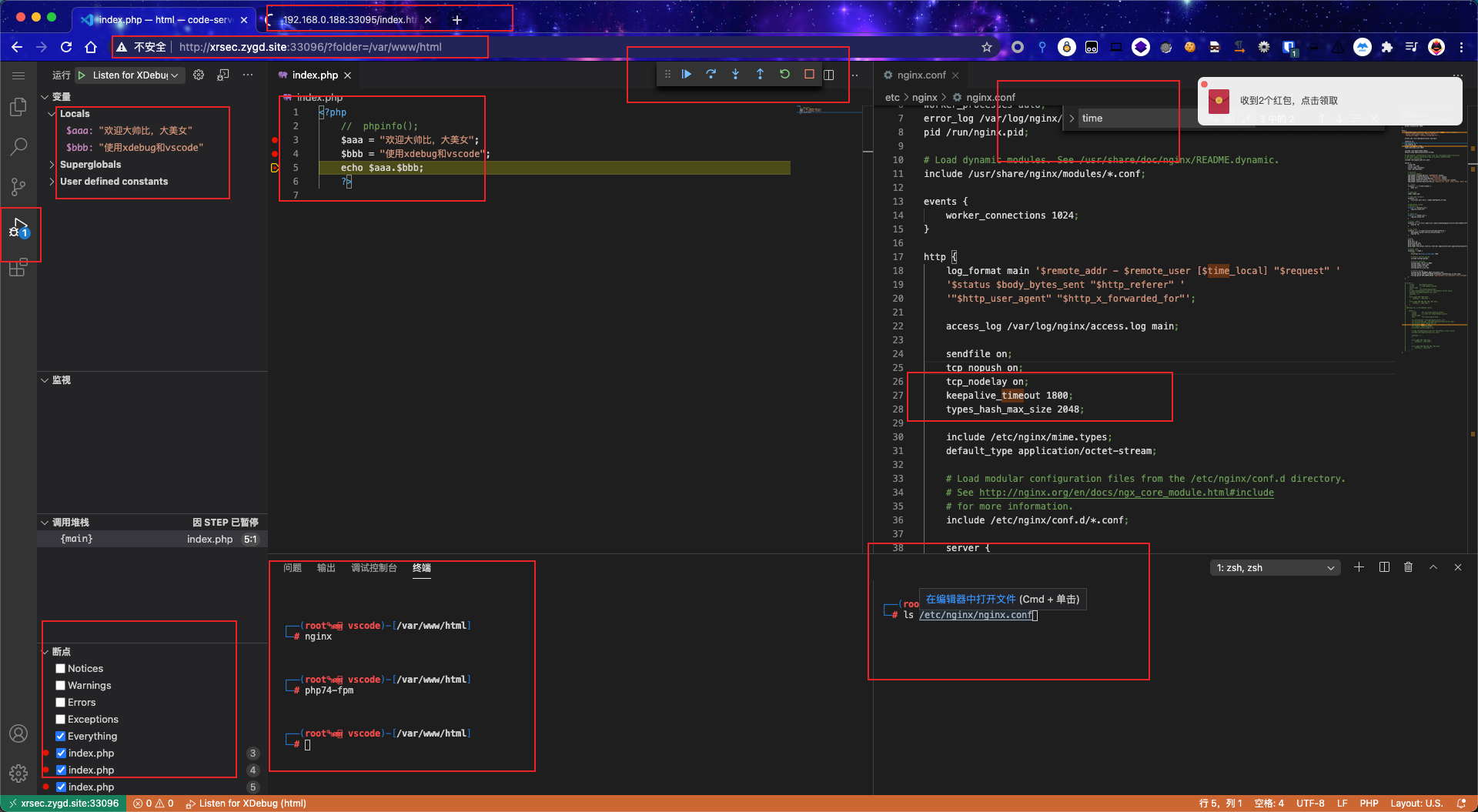Add a new terminal with plus icon
The height and width of the screenshot is (812, 1478).
coord(1359,567)
